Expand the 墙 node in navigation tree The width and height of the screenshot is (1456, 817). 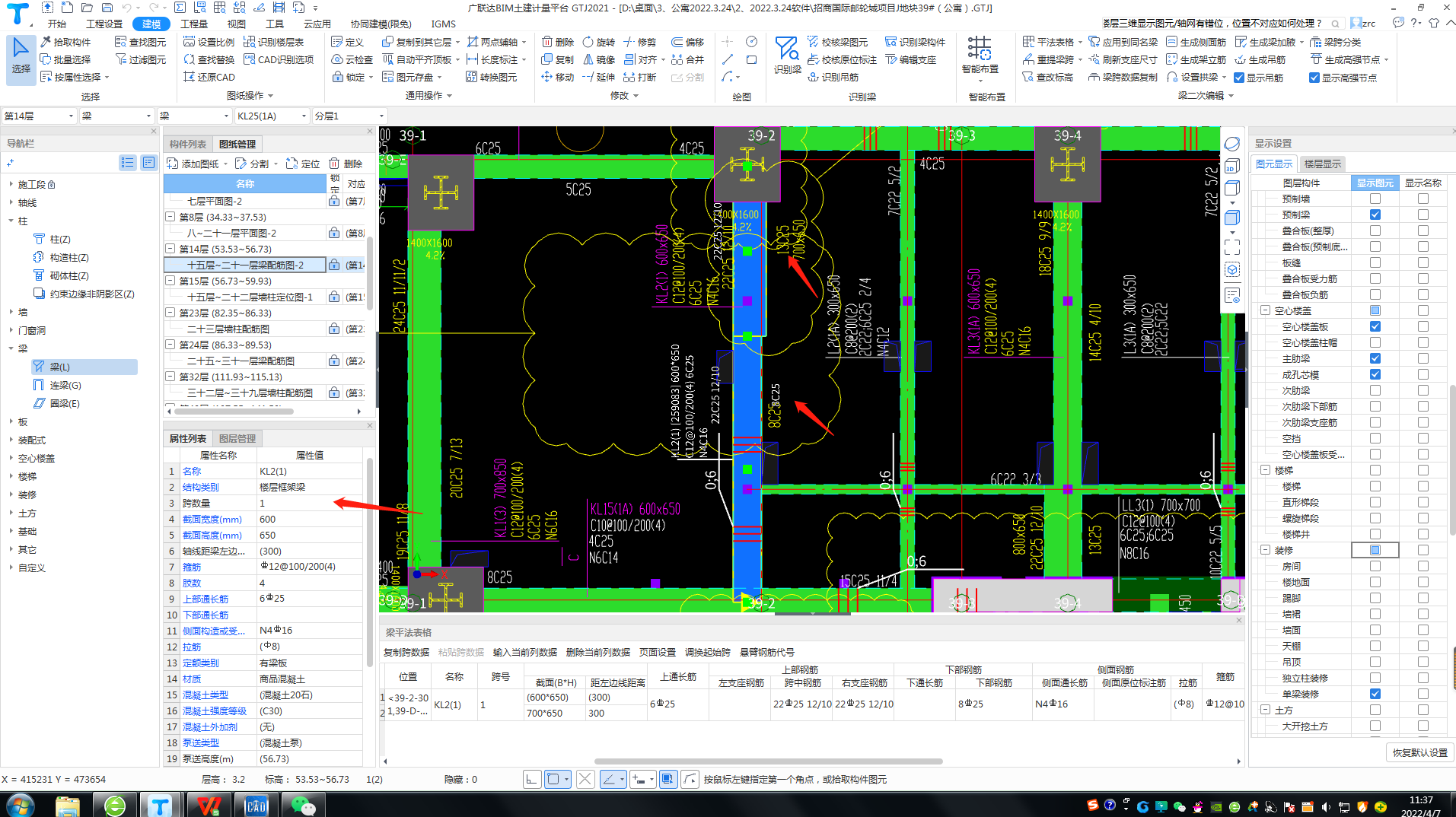coord(11,312)
